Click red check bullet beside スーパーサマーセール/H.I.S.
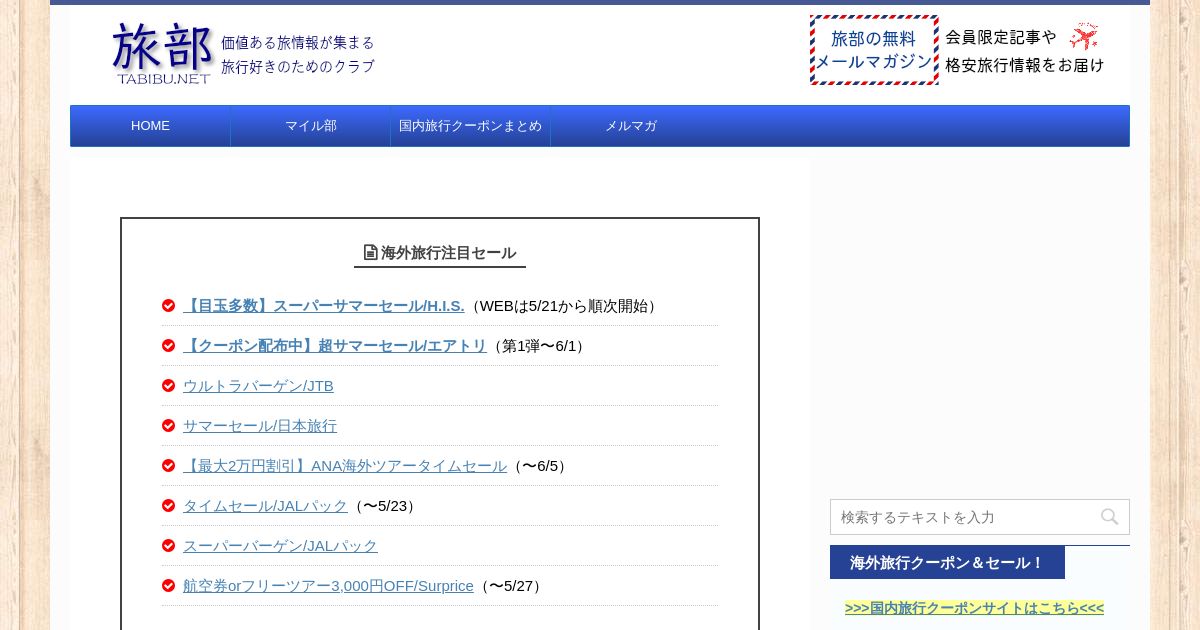This screenshot has width=1200, height=630. (168, 306)
